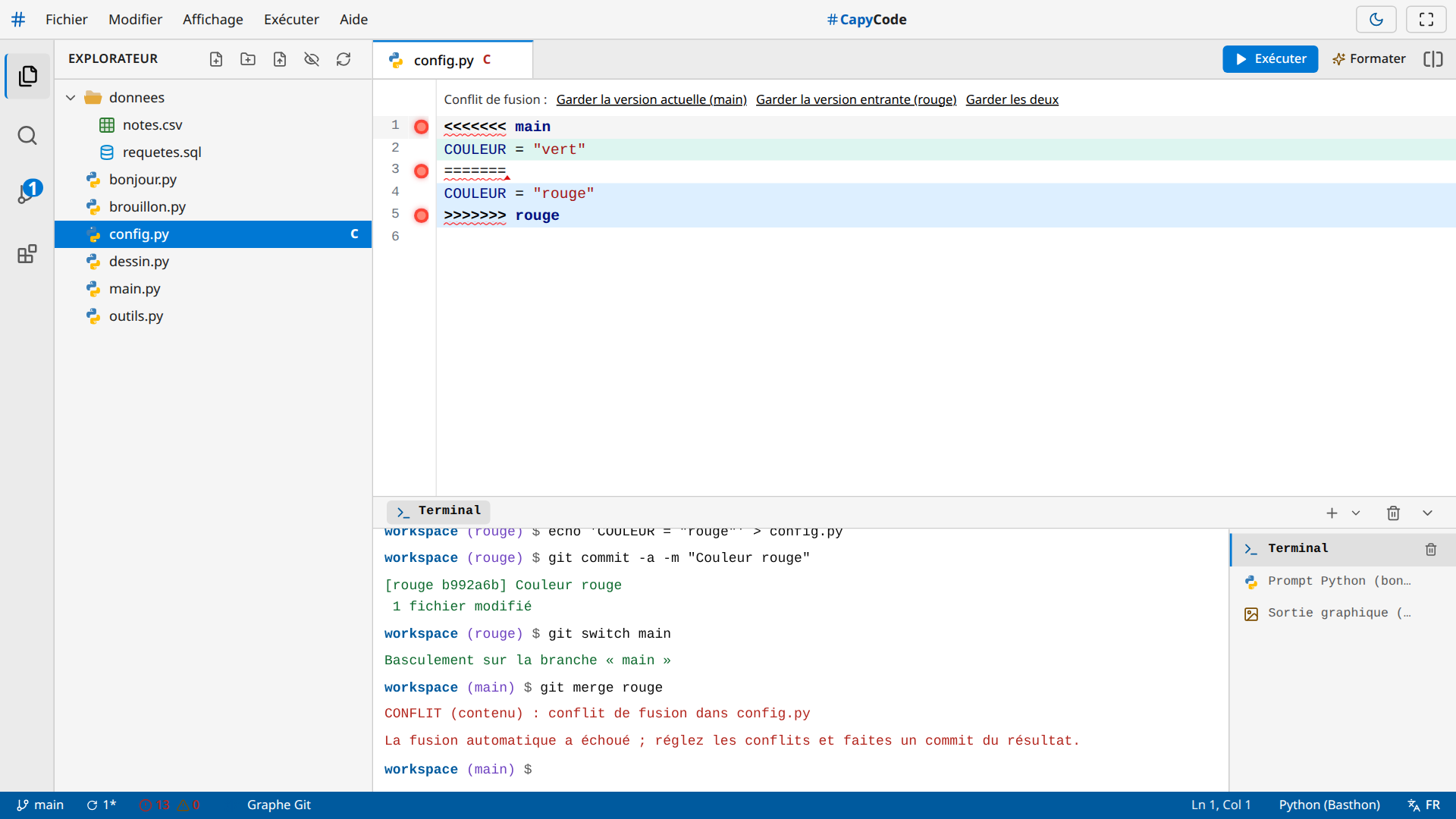Open the Affichage menu

tap(212, 20)
